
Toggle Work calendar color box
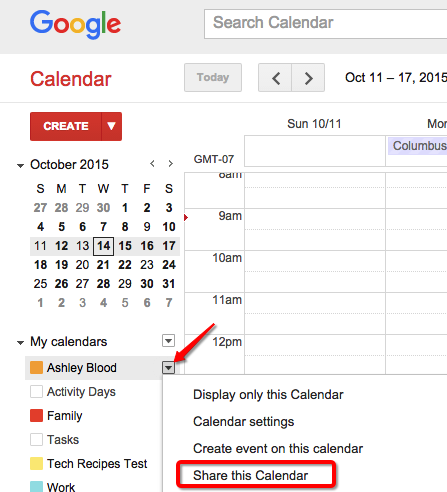point(36,487)
